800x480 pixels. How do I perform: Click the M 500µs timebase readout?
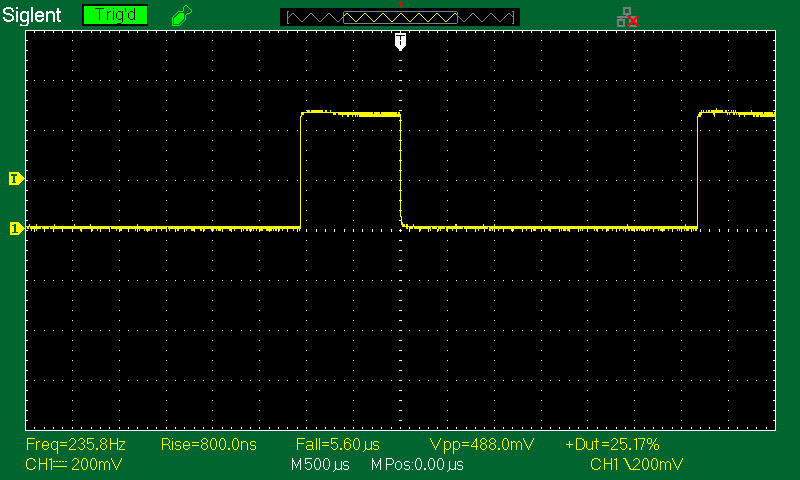pyautogui.click(x=320, y=465)
